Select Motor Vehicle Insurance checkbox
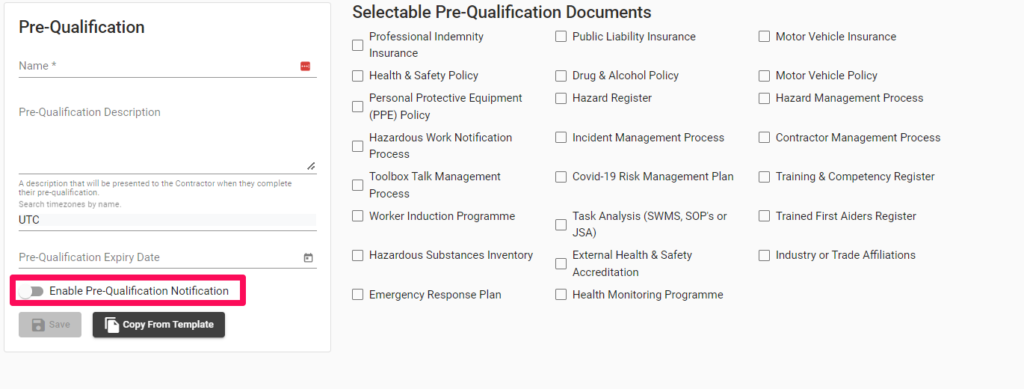 pyautogui.click(x=764, y=37)
